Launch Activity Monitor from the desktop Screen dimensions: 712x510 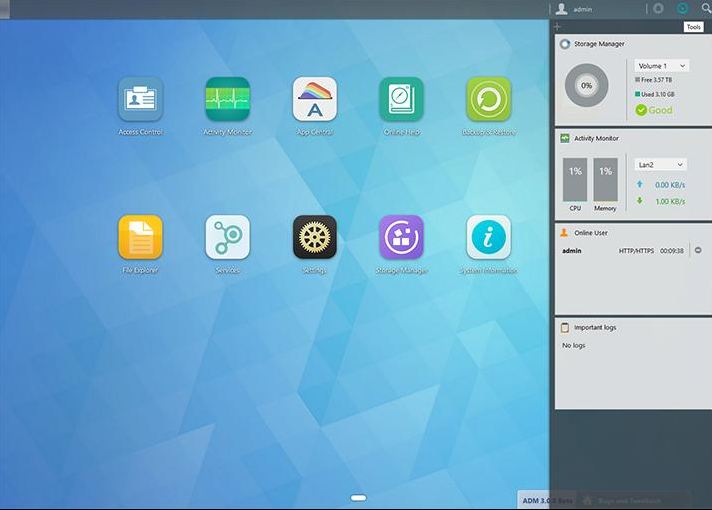[x=227, y=99]
